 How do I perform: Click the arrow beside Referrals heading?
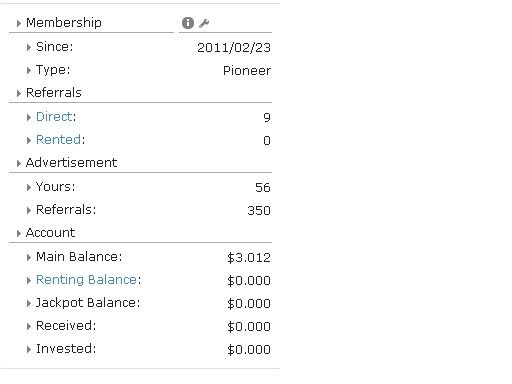click(19, 93)
